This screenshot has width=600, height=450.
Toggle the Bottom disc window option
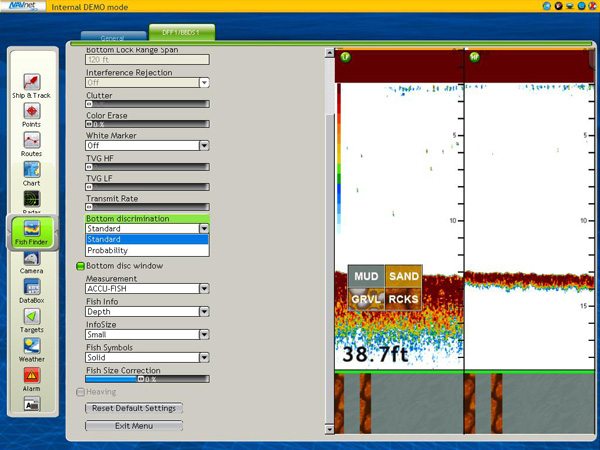pos(81,267)
